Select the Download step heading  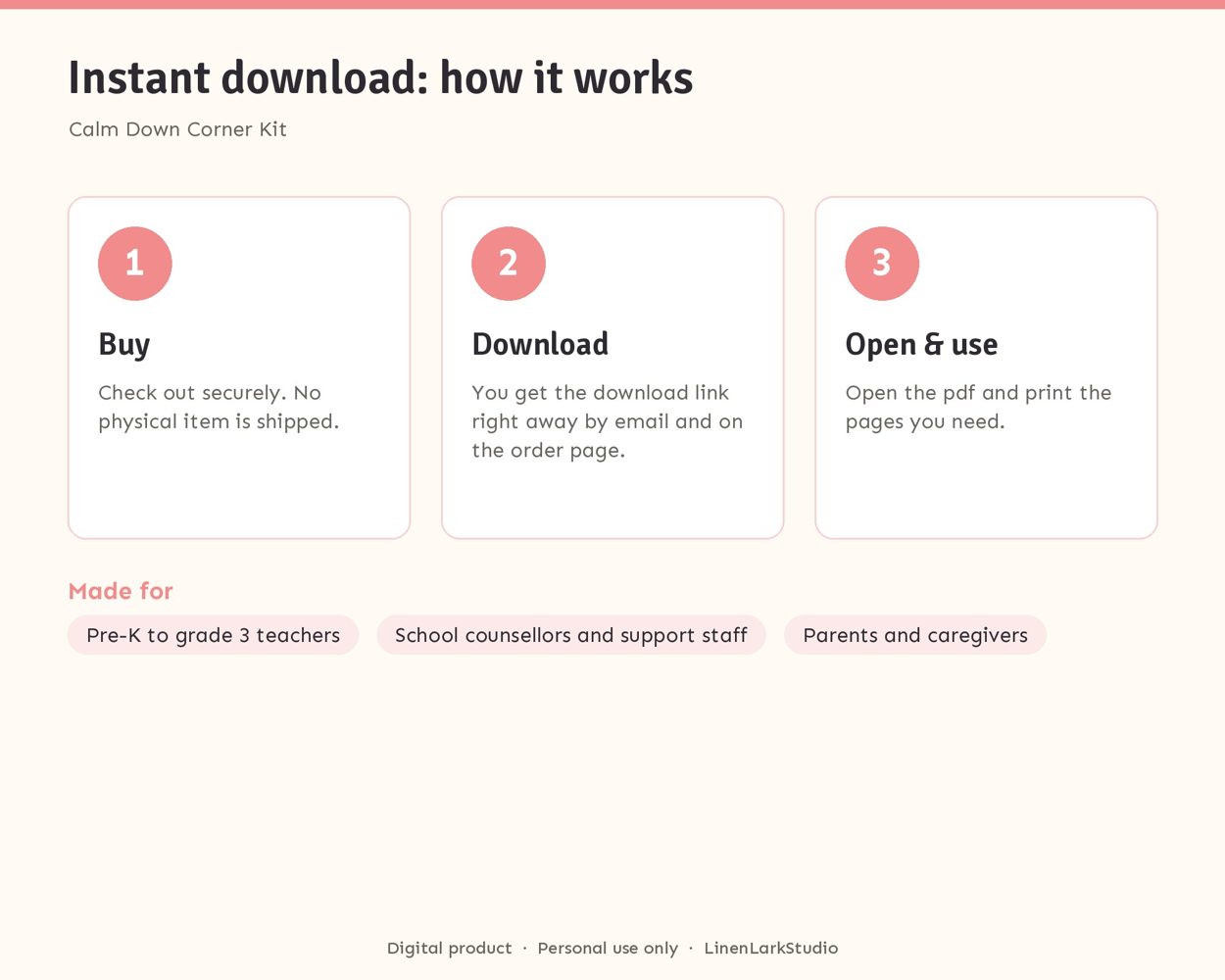(540, 344)
